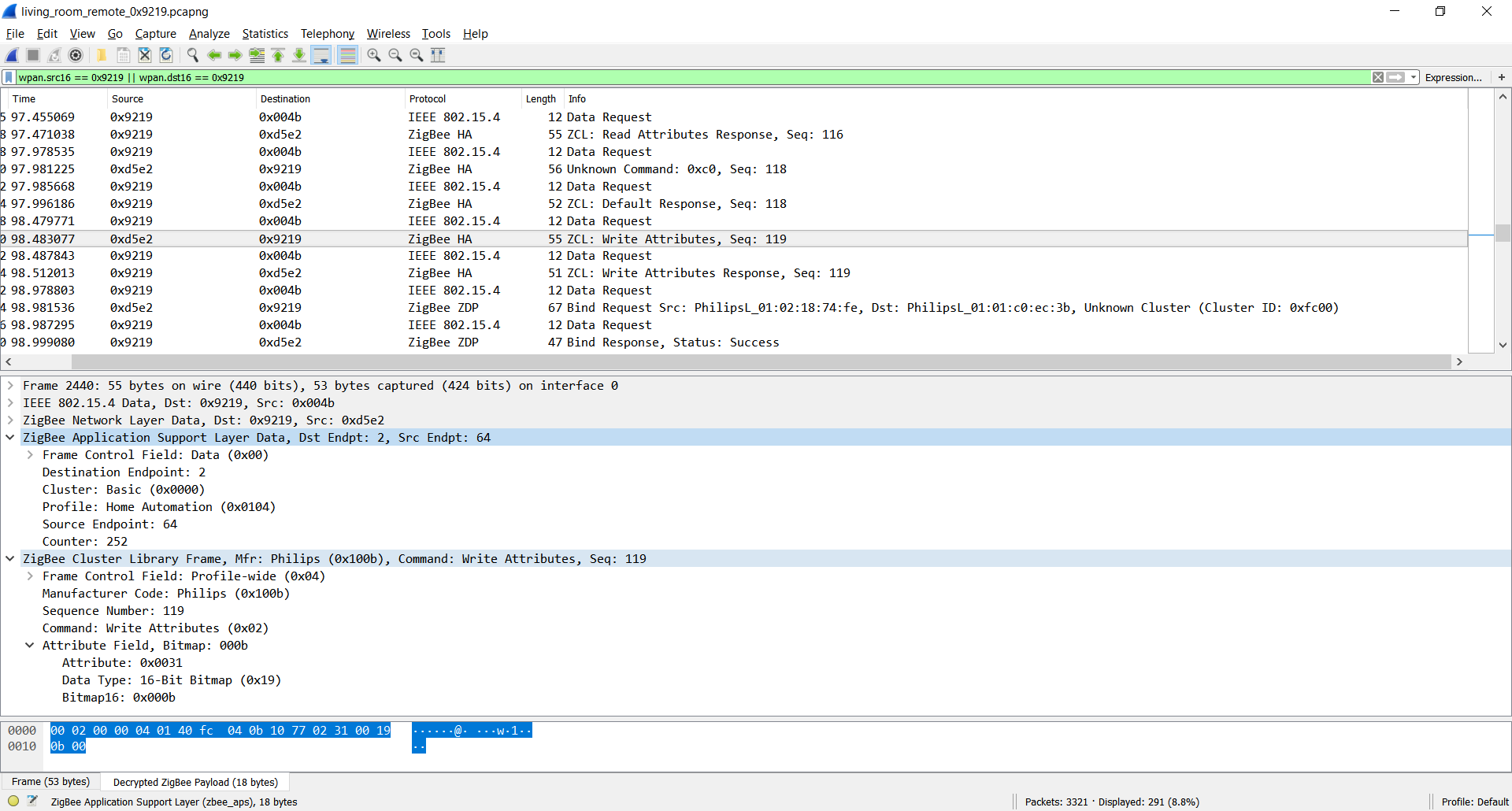Click the packet list horizontal scrollbar thumb
Image resolution: width=1512 pixels, height=811 pixels.
tap(761, 361)
